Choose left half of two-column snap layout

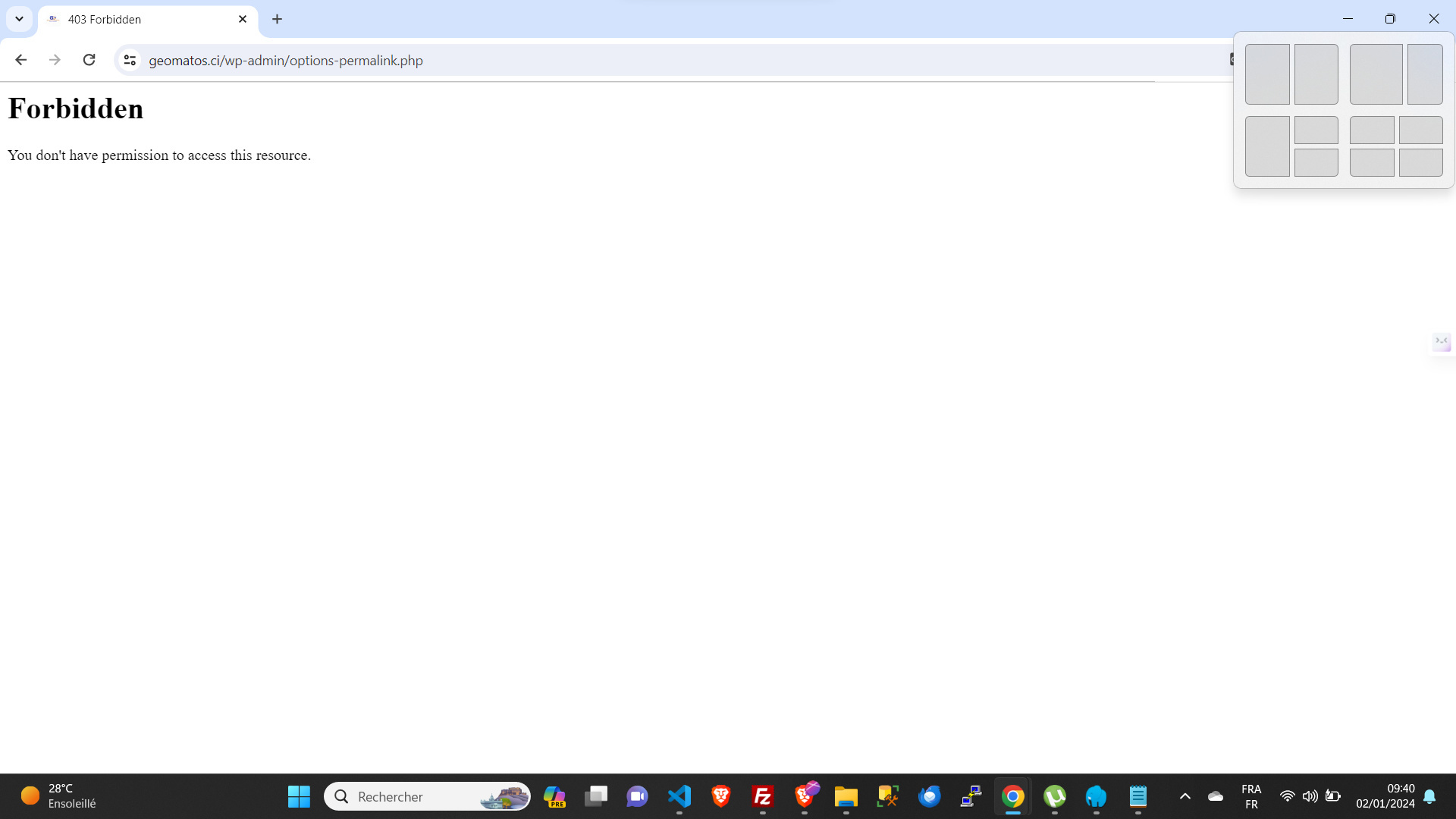coord(1267,74)
